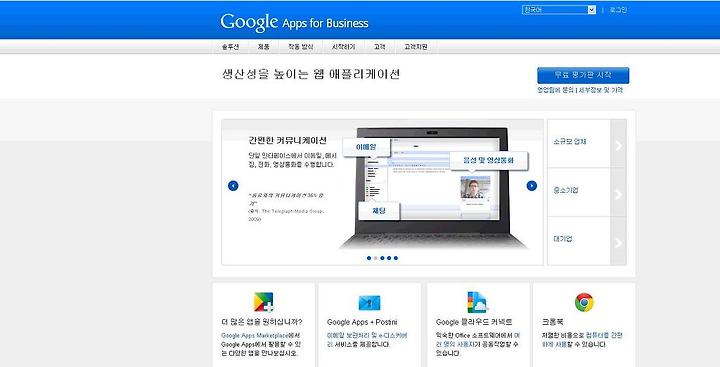Click the video call face thumbnail

pos(475,187)
